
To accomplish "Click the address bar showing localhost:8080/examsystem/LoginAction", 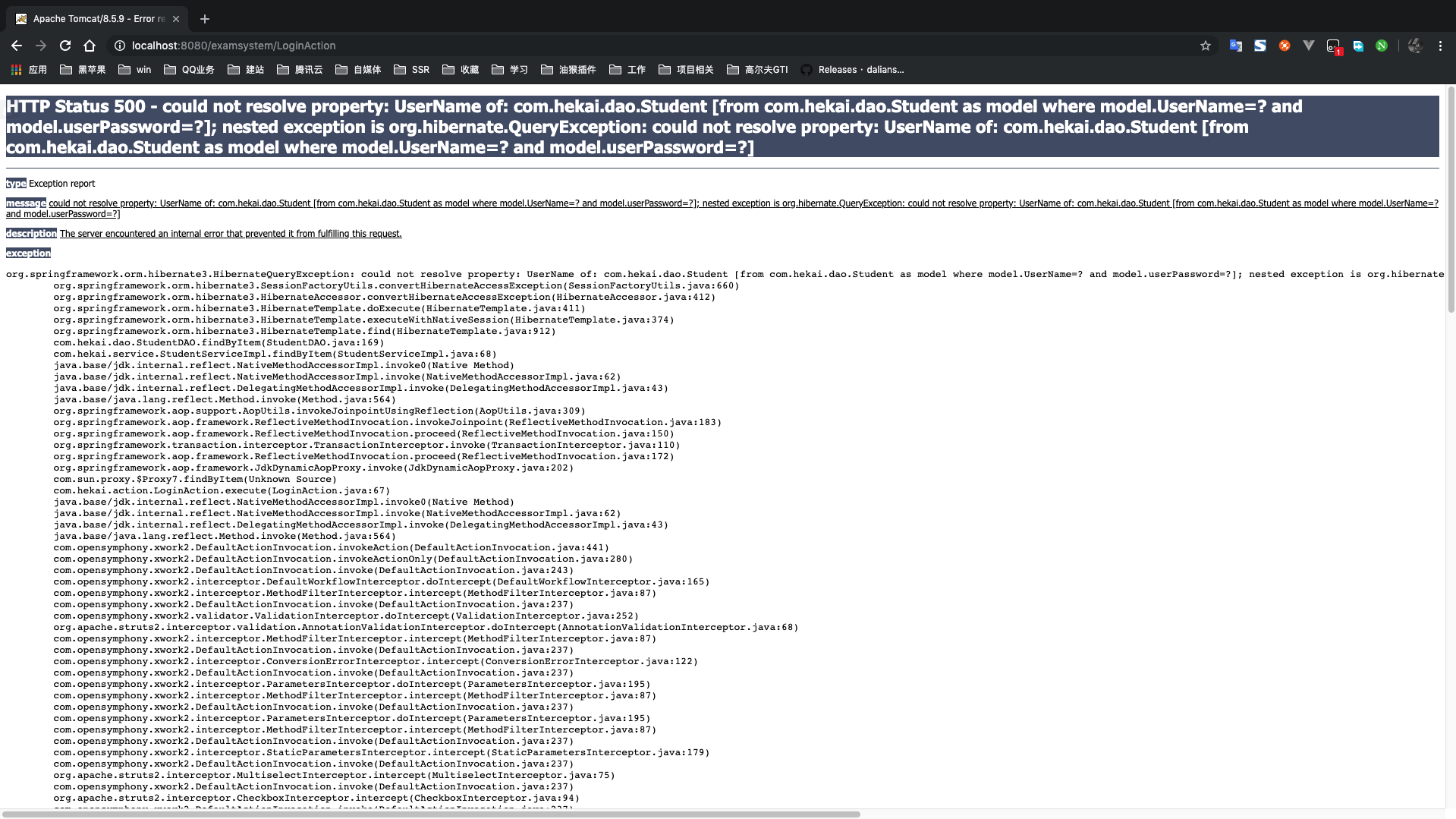I will point(660,46).
